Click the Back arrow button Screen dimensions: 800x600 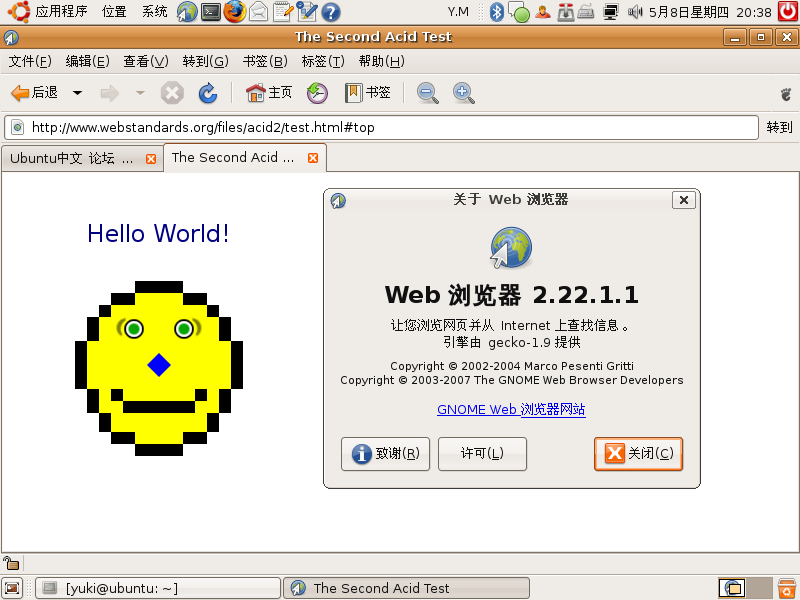pyautogui.click(x=34, y=93)
